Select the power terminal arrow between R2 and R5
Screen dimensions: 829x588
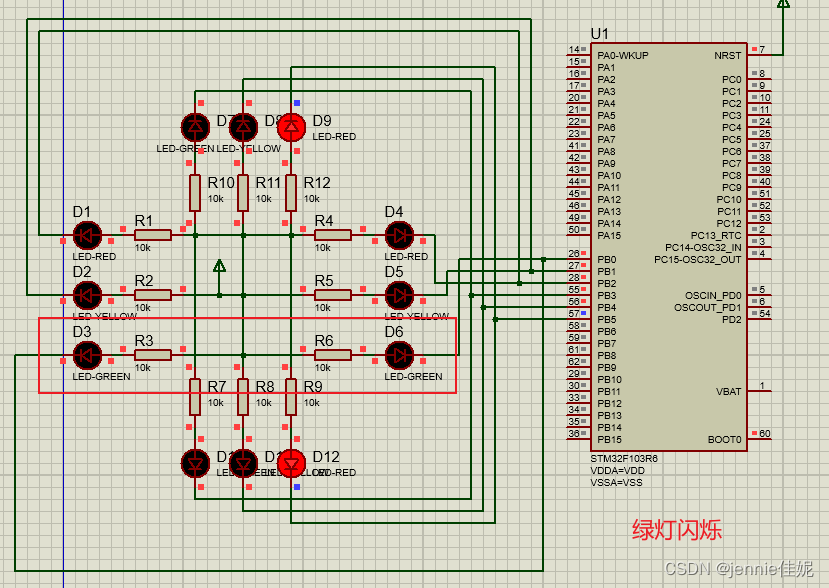click(219, 266)
